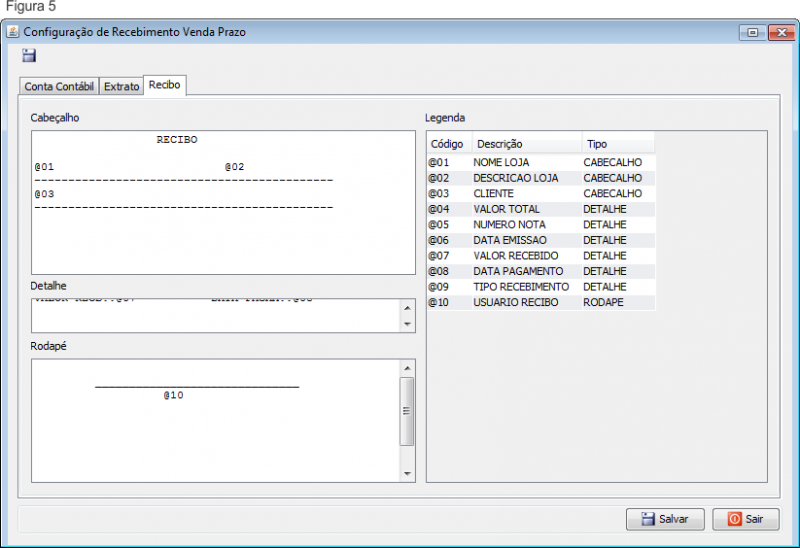Select the @06 code cell
The height and width of the screenshot is (548, 800).
click(x=449, y=240)
